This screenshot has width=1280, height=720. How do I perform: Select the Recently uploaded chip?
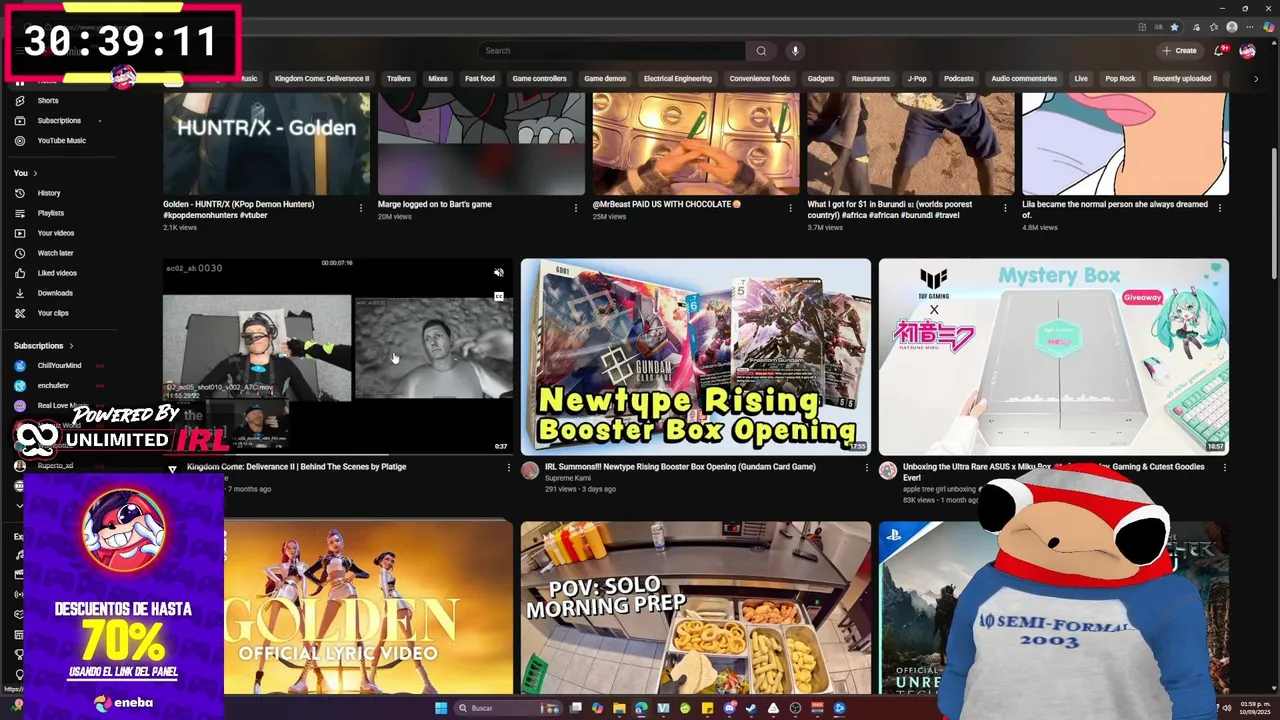1182,79
